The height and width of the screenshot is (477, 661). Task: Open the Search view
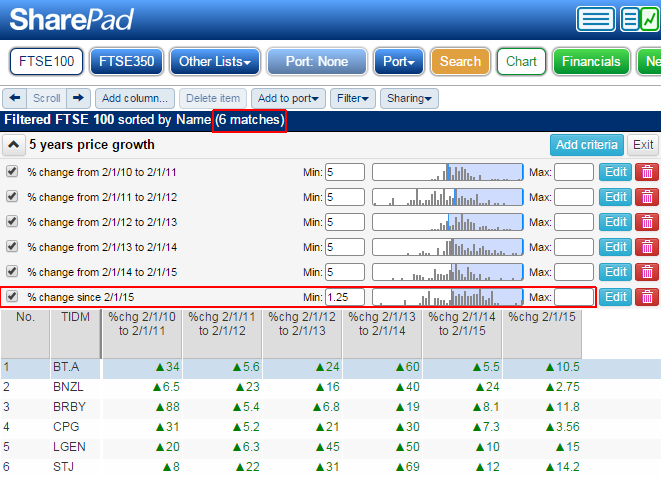coord(460,62)
